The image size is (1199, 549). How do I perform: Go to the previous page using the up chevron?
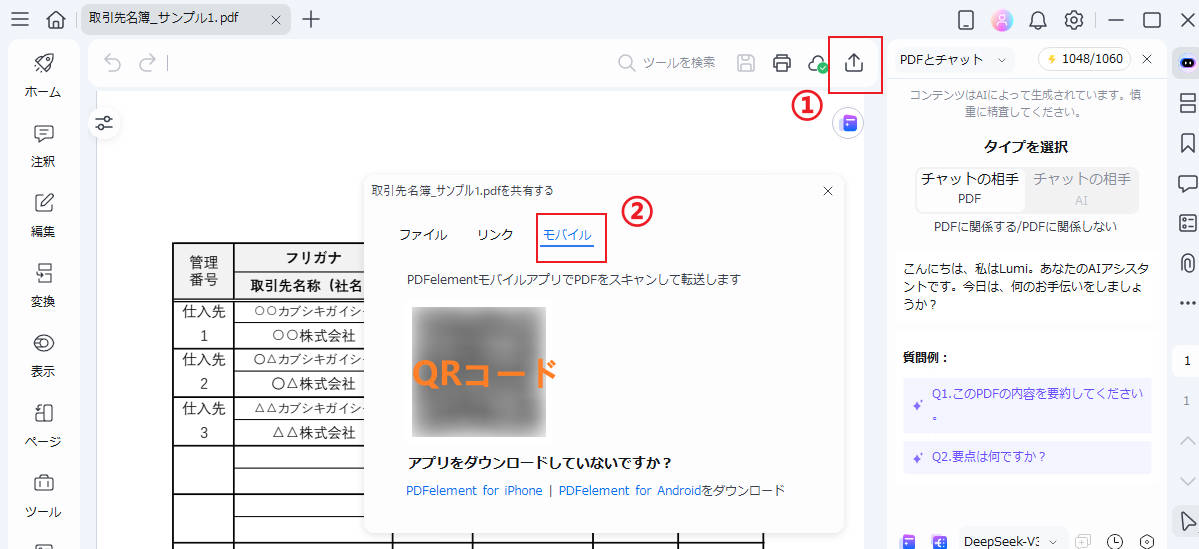click(x=1187, y=440)
